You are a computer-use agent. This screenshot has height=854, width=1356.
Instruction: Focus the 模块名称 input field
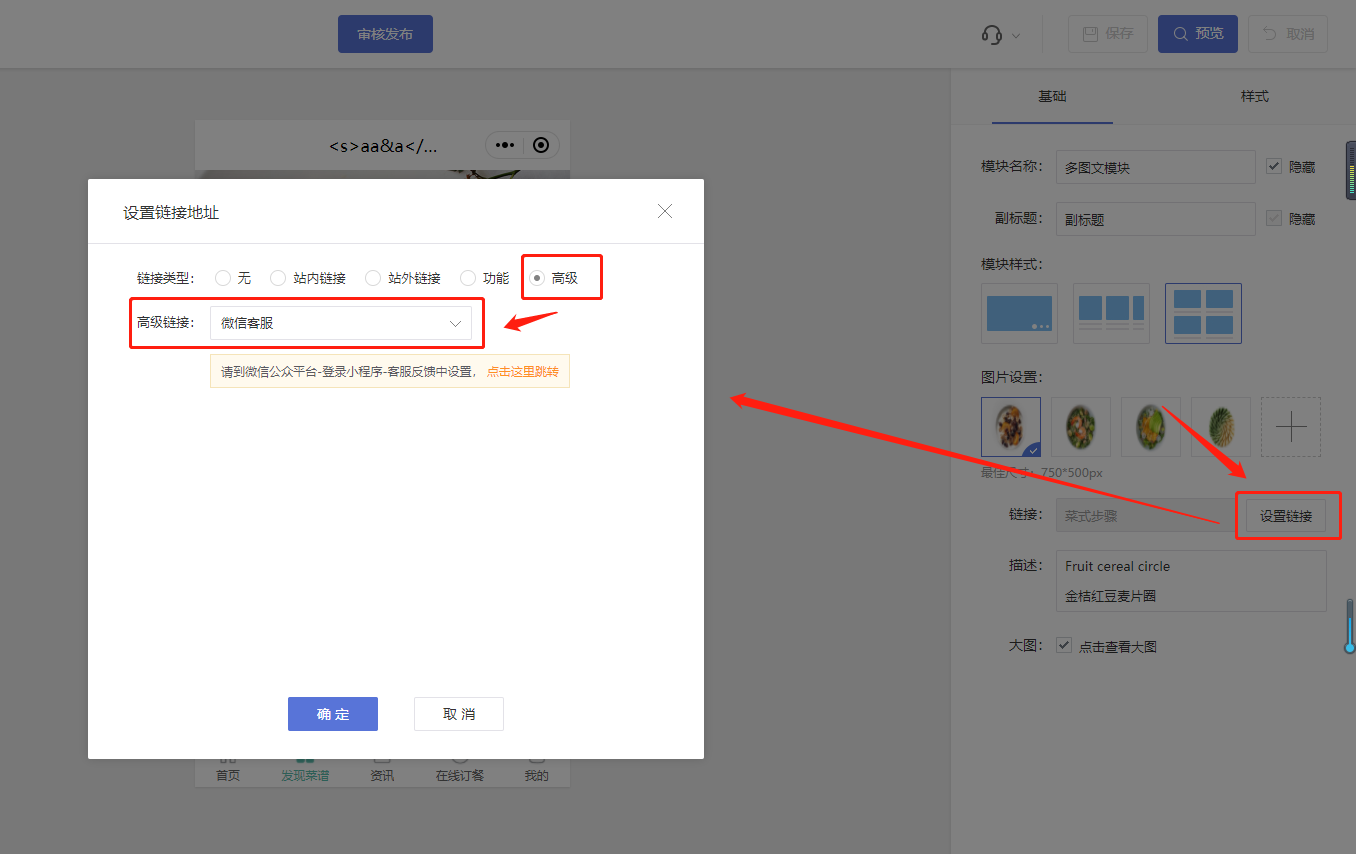click(1155, 168)
